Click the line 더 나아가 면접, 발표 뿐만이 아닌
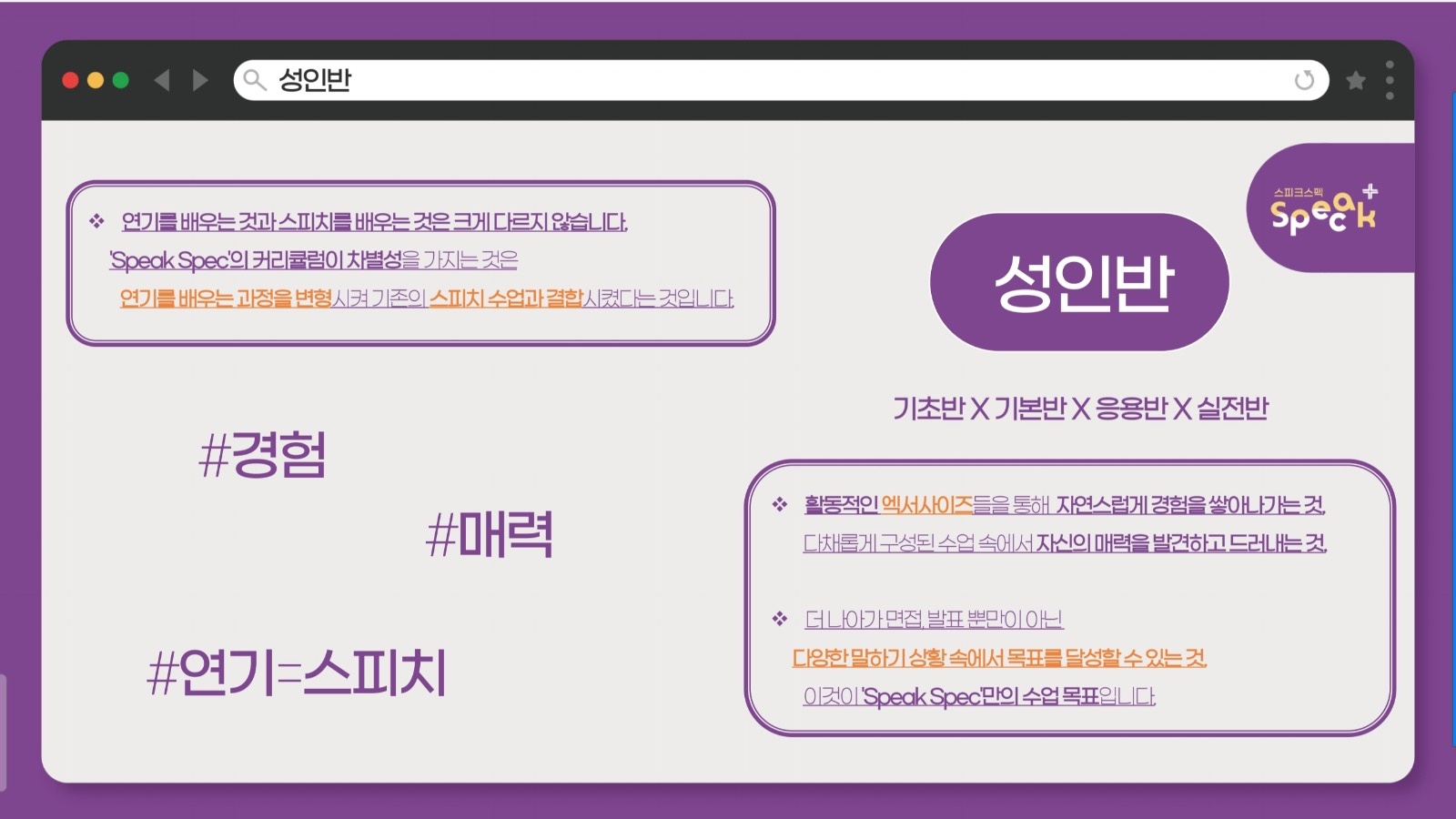 pyautogui.click(x=934, y=620)
